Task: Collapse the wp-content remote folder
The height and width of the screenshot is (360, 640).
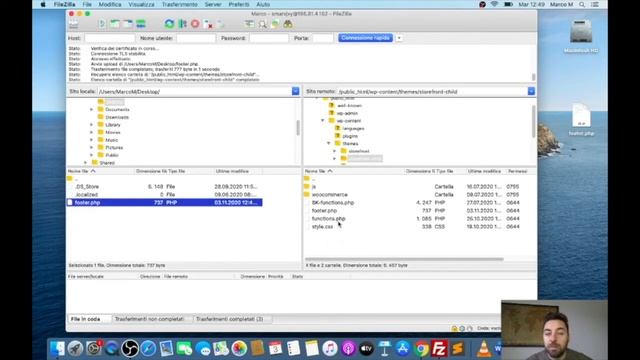Action: click(322, 121)
